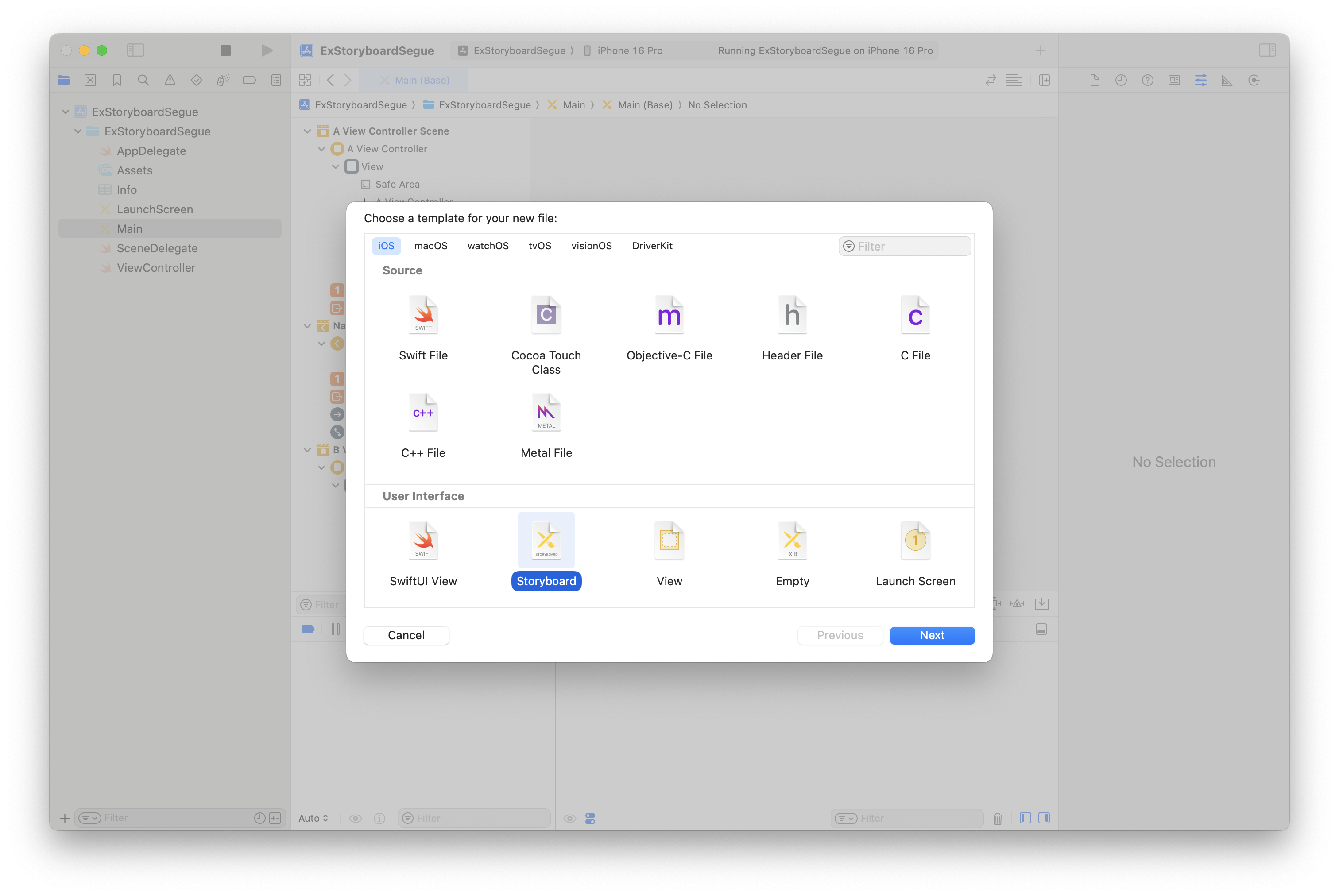
Task: Show the File inspector
Action: coord(1095,81)
